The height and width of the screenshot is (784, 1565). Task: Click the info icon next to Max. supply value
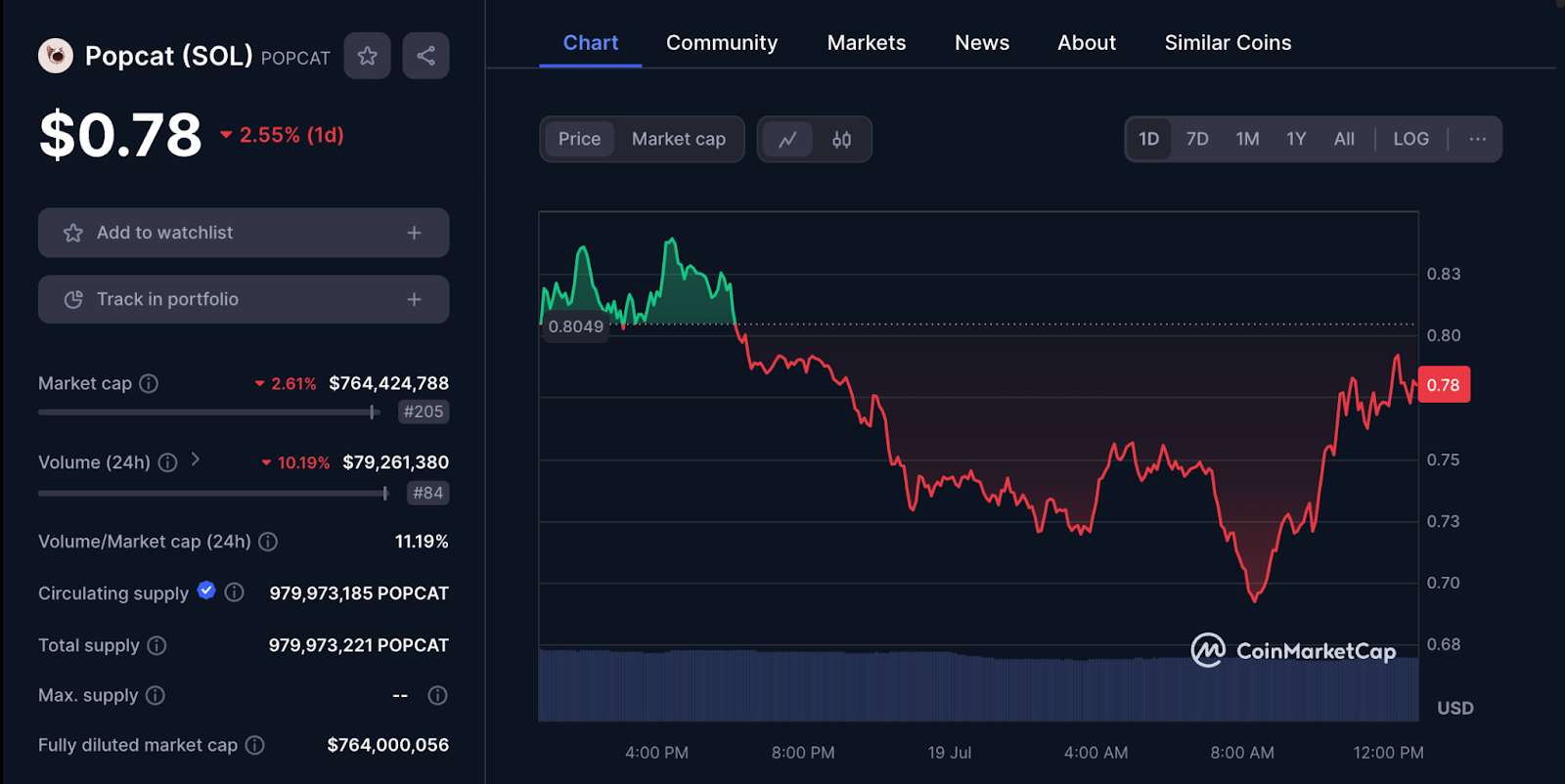[x=438, y=695]
